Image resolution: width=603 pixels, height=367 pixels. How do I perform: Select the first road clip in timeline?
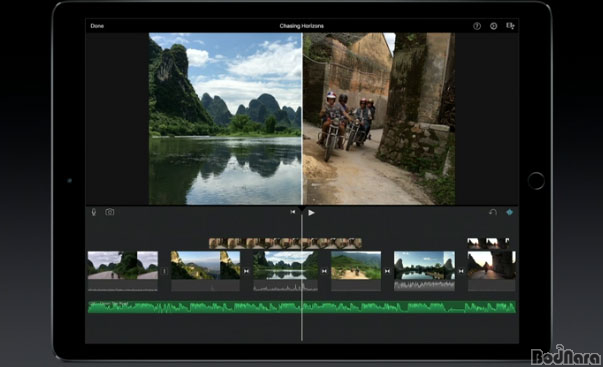coord(123,271)
